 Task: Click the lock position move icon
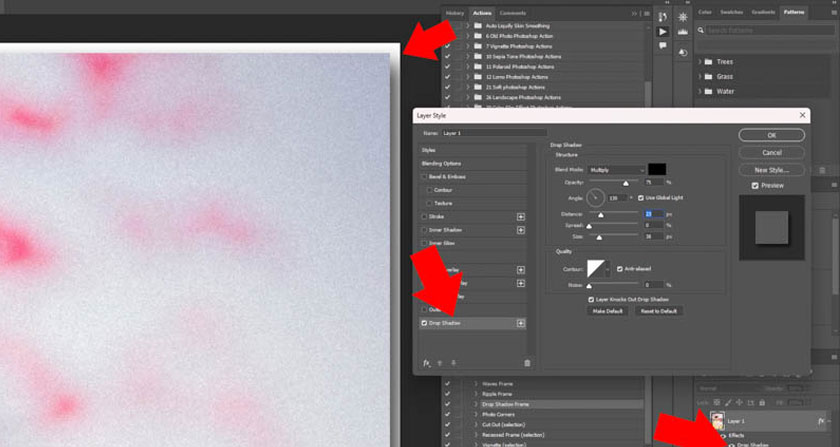click(739, 402)
